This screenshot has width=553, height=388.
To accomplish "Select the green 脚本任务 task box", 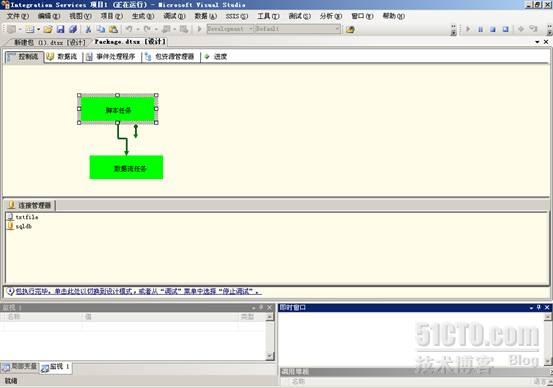I will [118, 109].
